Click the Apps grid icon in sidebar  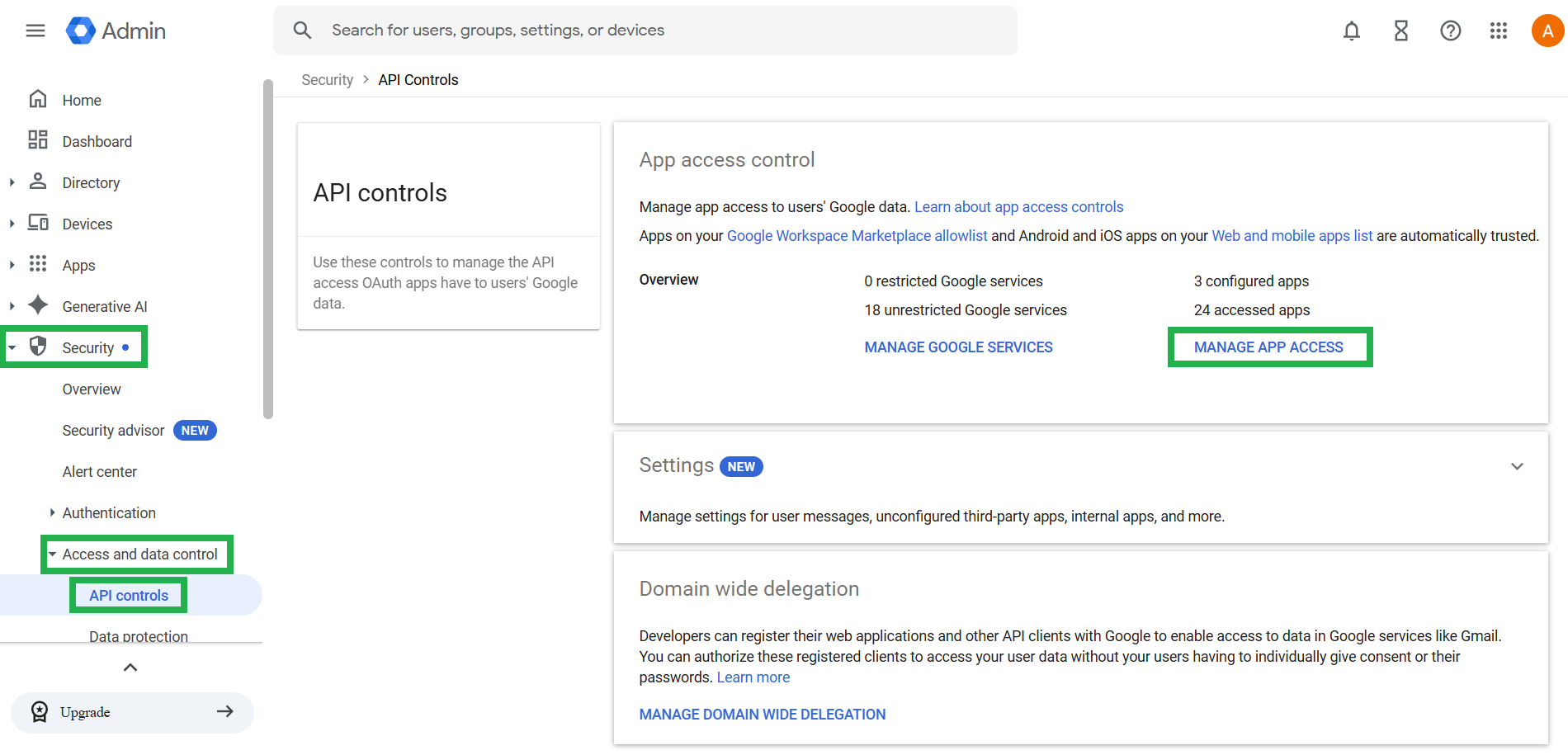click(38, 264)
